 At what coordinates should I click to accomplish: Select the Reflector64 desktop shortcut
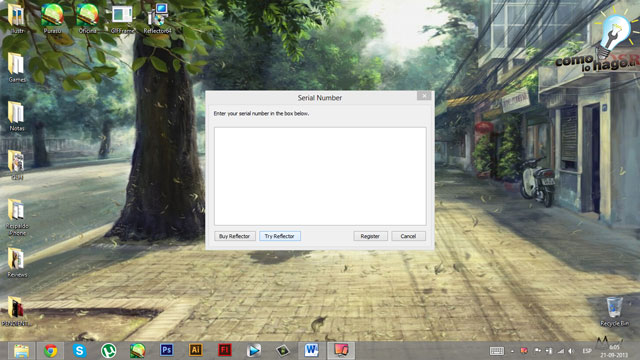tap(158, 19)
